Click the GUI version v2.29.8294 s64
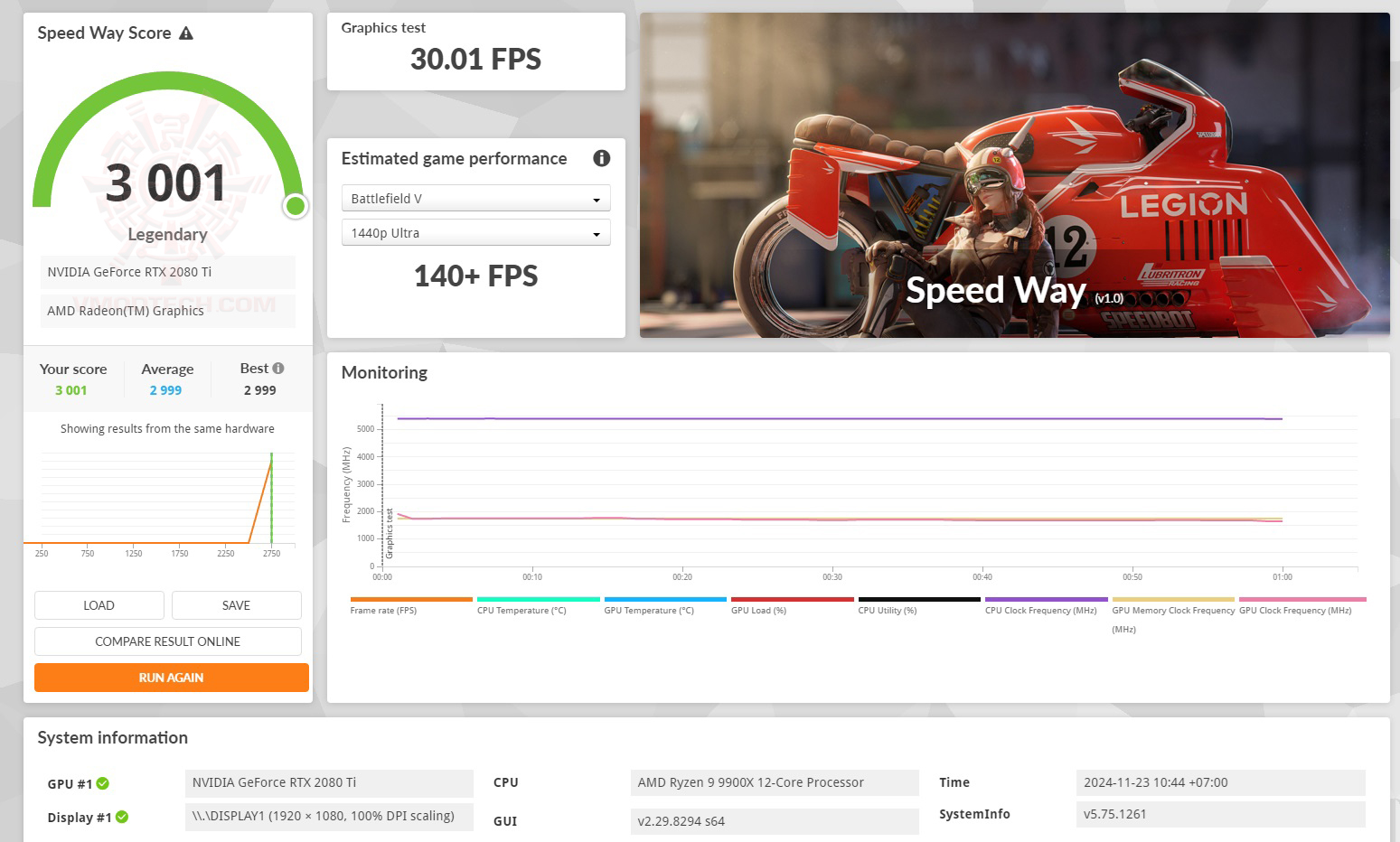This screenshot has width=1400, height=842. pyautogui.click(x=775, y=821)
